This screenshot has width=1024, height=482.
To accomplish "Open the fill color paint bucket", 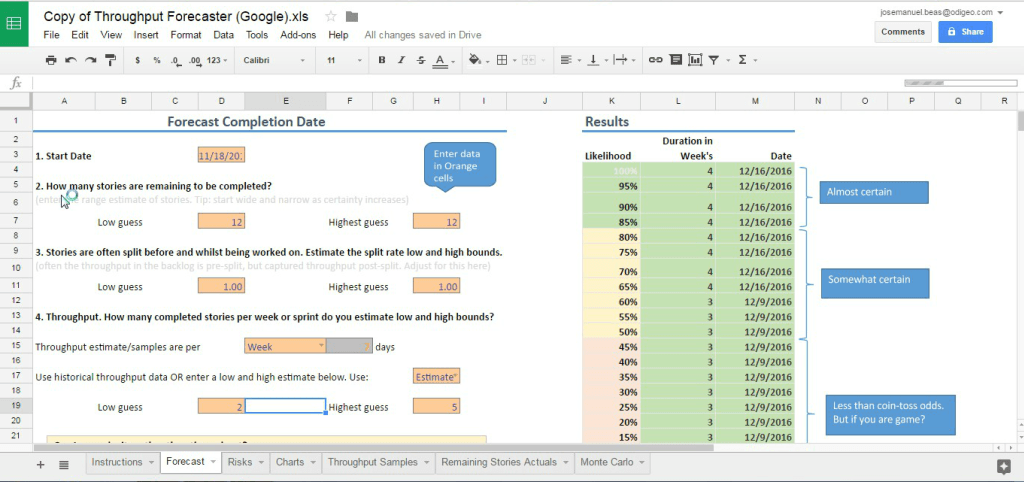I will pos(476,60).
